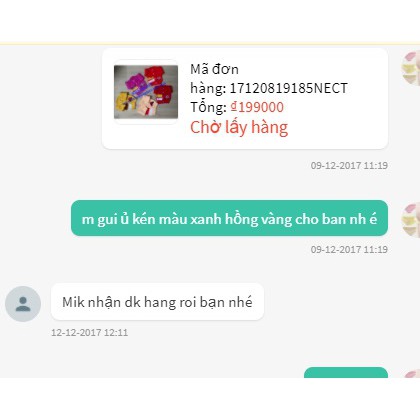
Task: Select message "Mik nhận dk hang roi bạn nhé"
Action: pyautogui.click(x=157, y=302)
